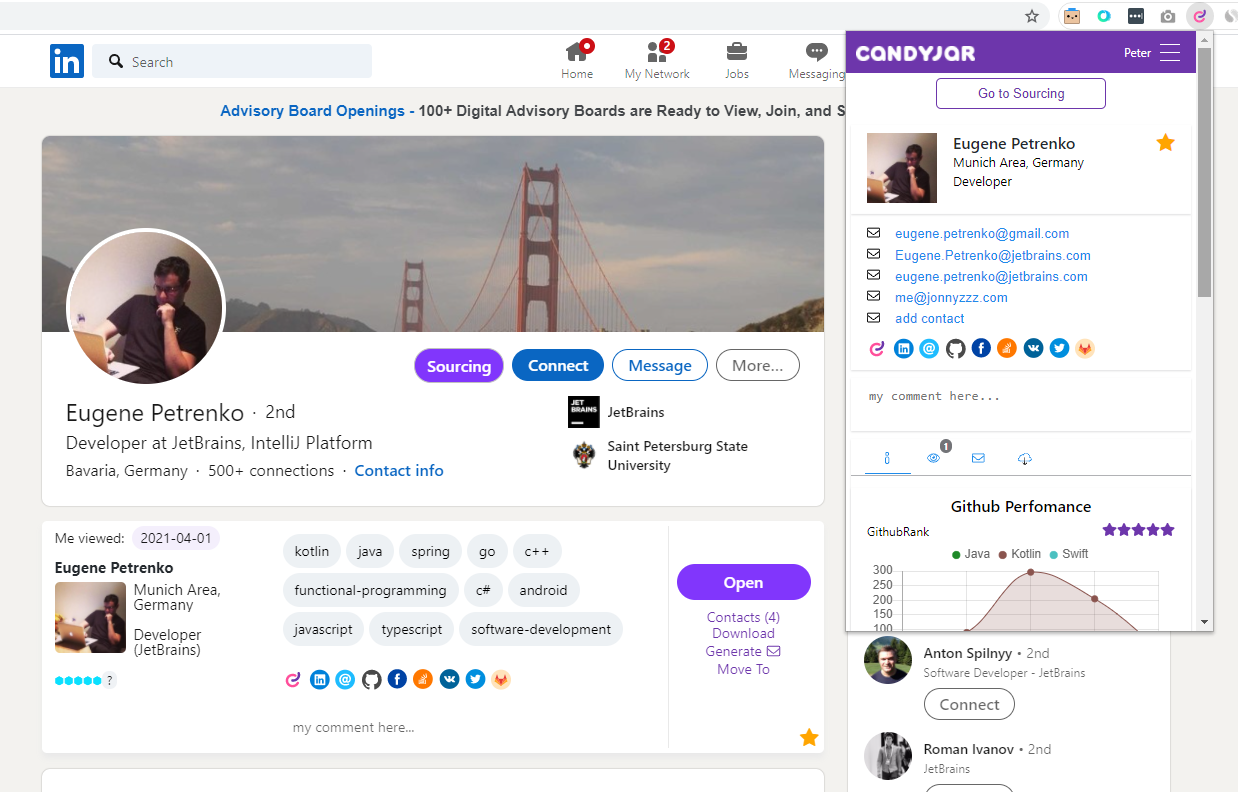Click GitLab icon in the candidate card
The height and width of the screenshot is (792, 1238).
pyautogui.click(x=501, y=680)
